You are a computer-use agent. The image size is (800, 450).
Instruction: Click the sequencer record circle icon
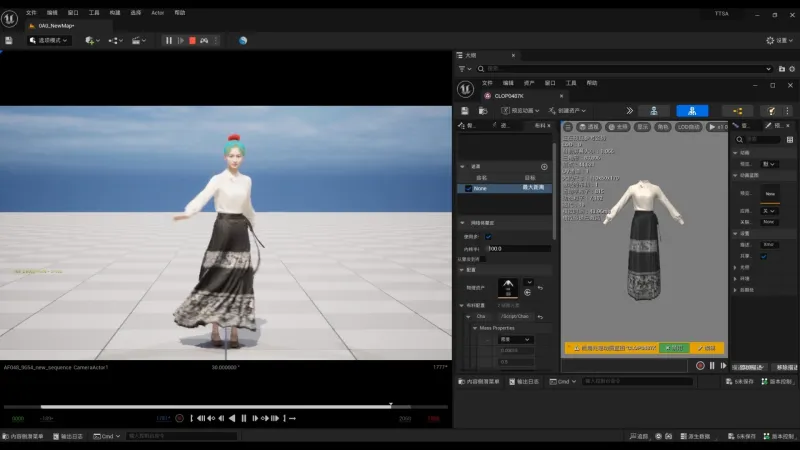click(179, 418)
